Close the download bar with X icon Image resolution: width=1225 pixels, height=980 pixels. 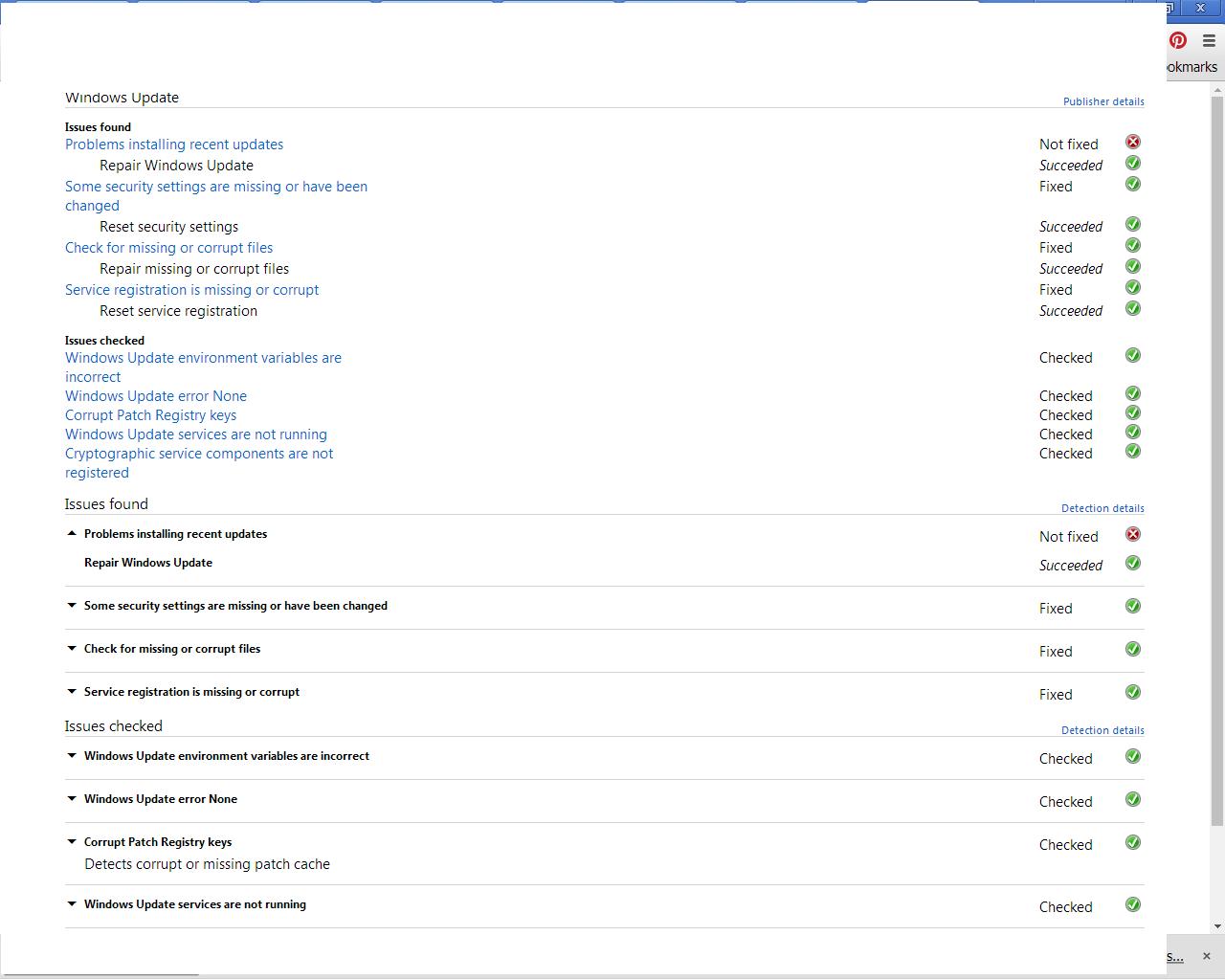(x=1206, y=956)
